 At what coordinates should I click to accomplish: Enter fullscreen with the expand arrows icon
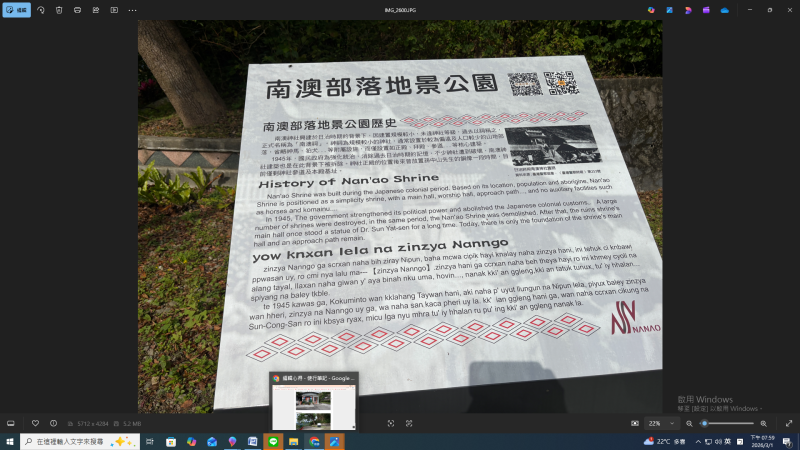789,423
